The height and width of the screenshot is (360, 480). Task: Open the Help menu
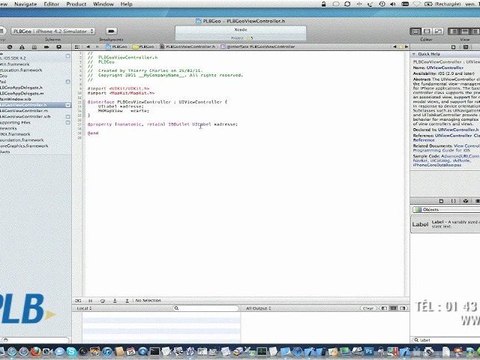tap(126, 4)
